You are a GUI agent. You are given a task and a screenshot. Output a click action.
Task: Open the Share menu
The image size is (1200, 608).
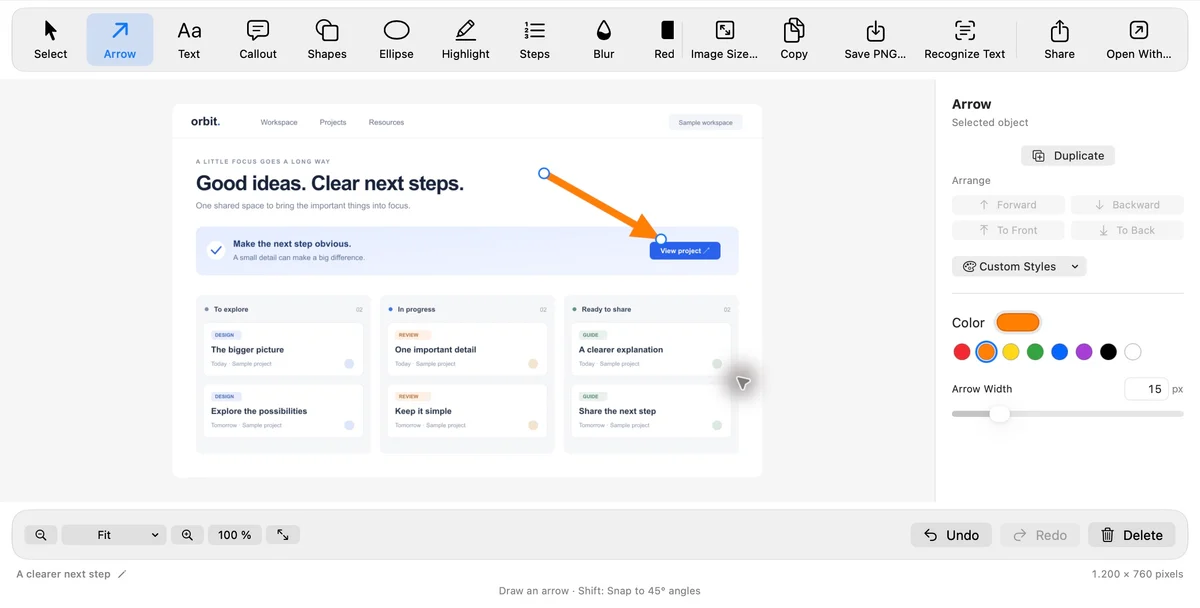(x=1060, y=40)
